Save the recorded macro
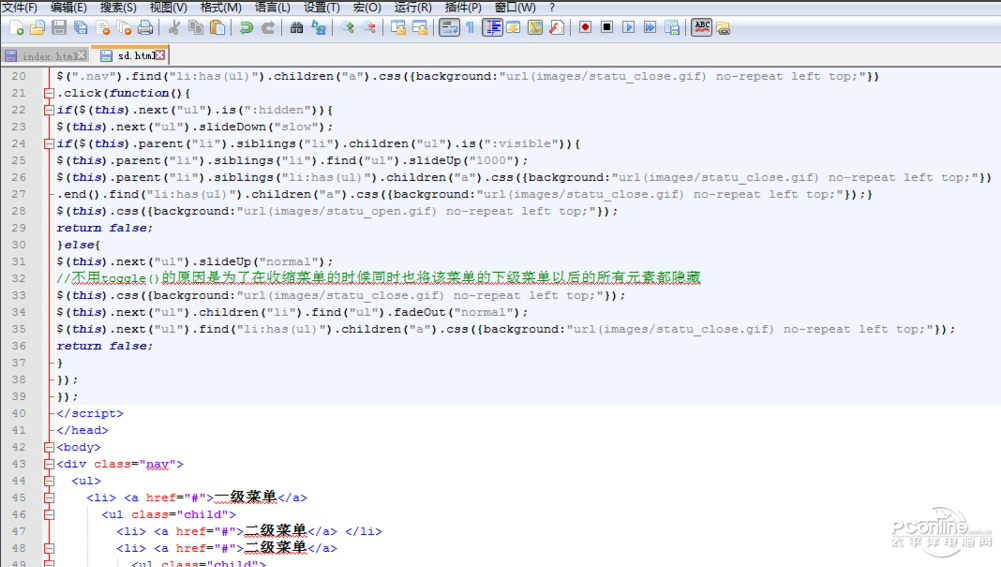Viewport: 1001px width, 567px height. 672,27
